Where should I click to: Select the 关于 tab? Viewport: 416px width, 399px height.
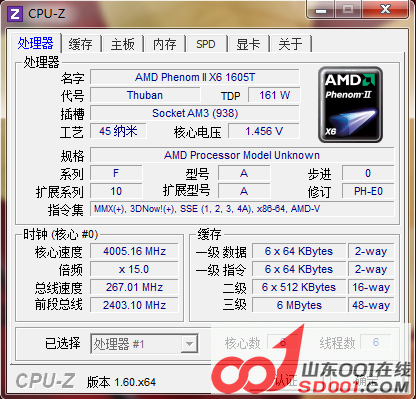pyautogui.click(x=290, y=44)
